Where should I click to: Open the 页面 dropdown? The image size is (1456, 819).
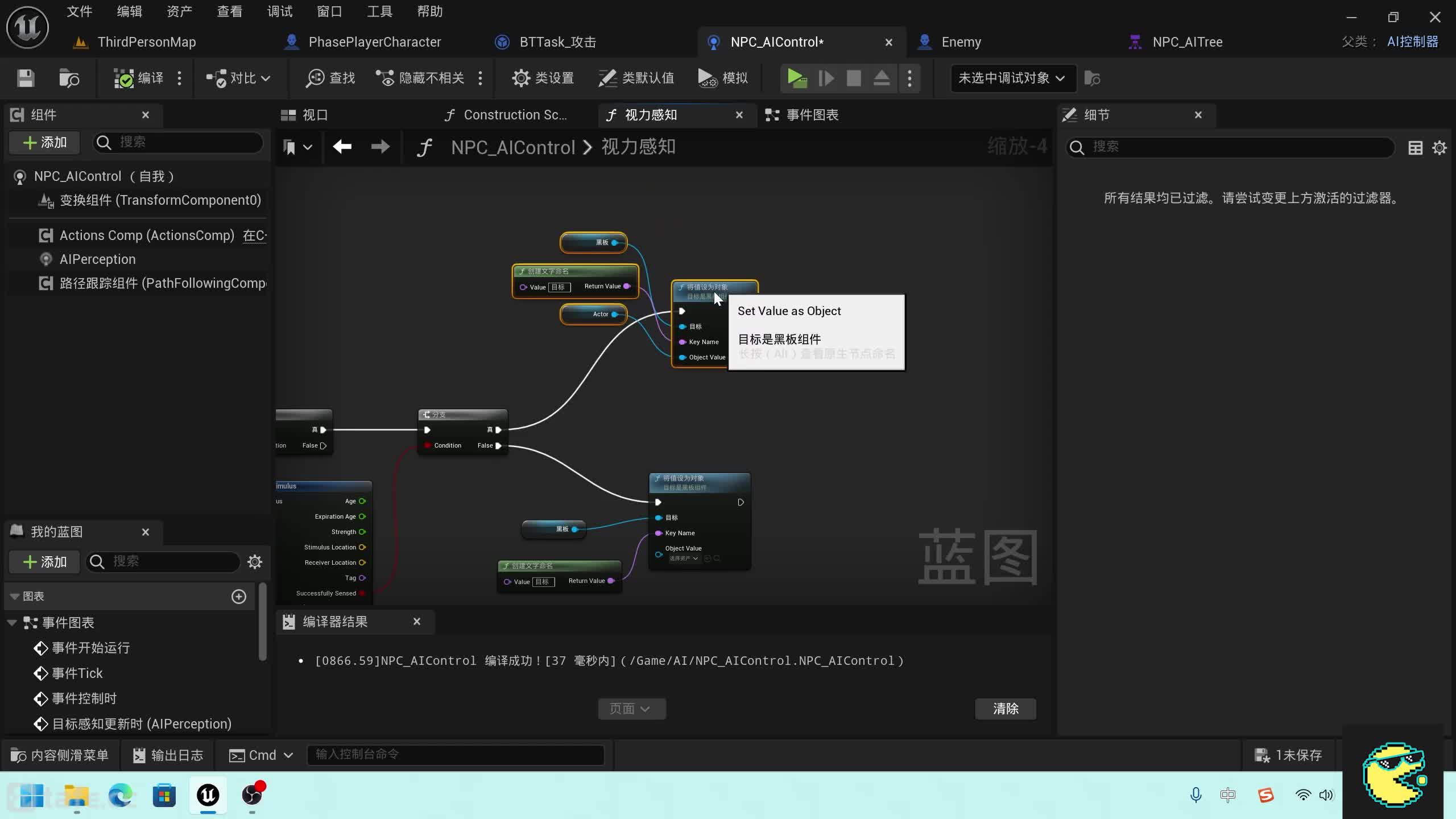coord(631,709)
